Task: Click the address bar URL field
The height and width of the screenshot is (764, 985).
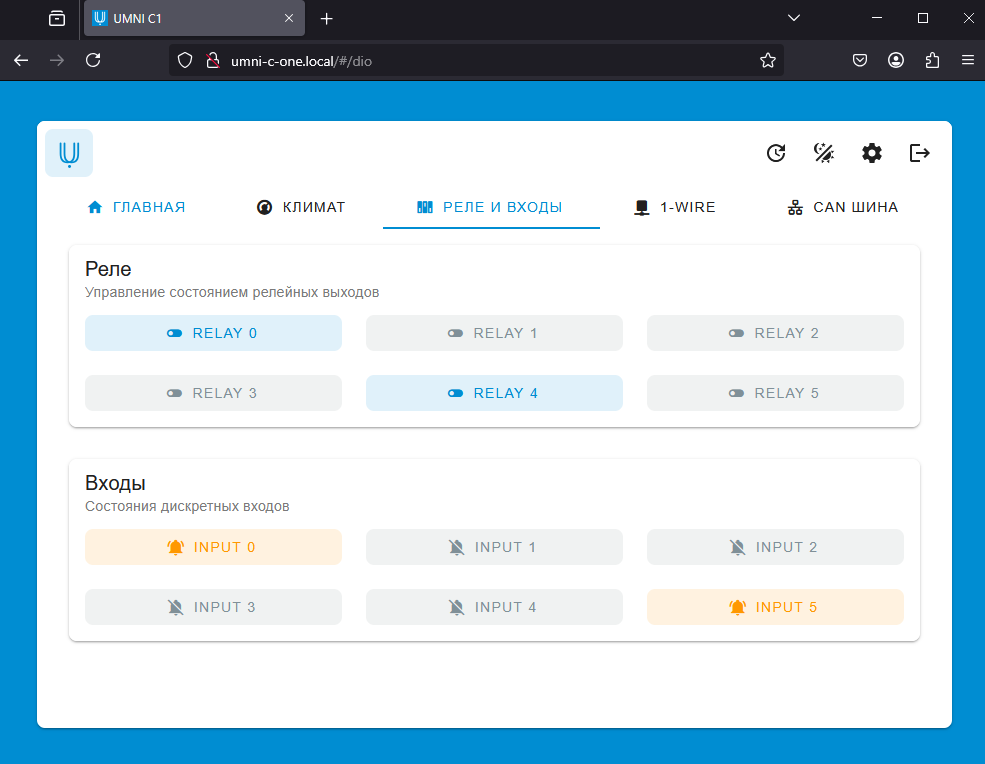Action: [x=476, y=61]
